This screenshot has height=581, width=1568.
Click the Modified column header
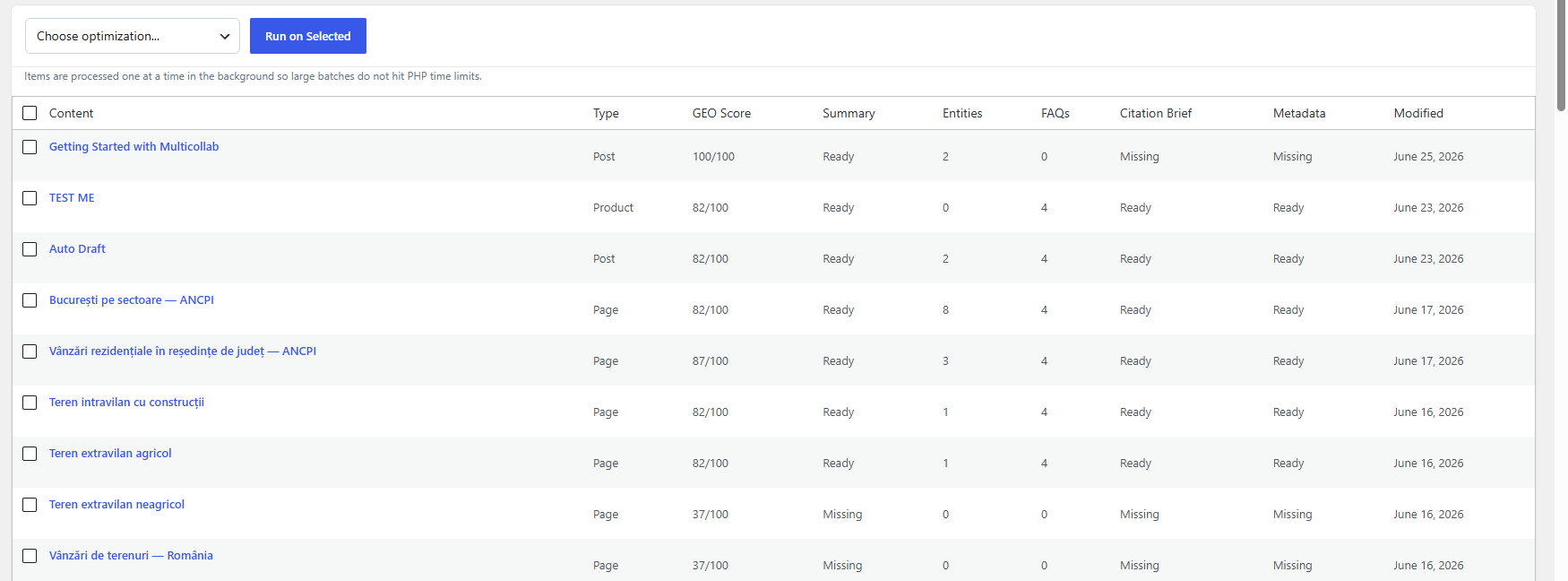point(1418,113)
